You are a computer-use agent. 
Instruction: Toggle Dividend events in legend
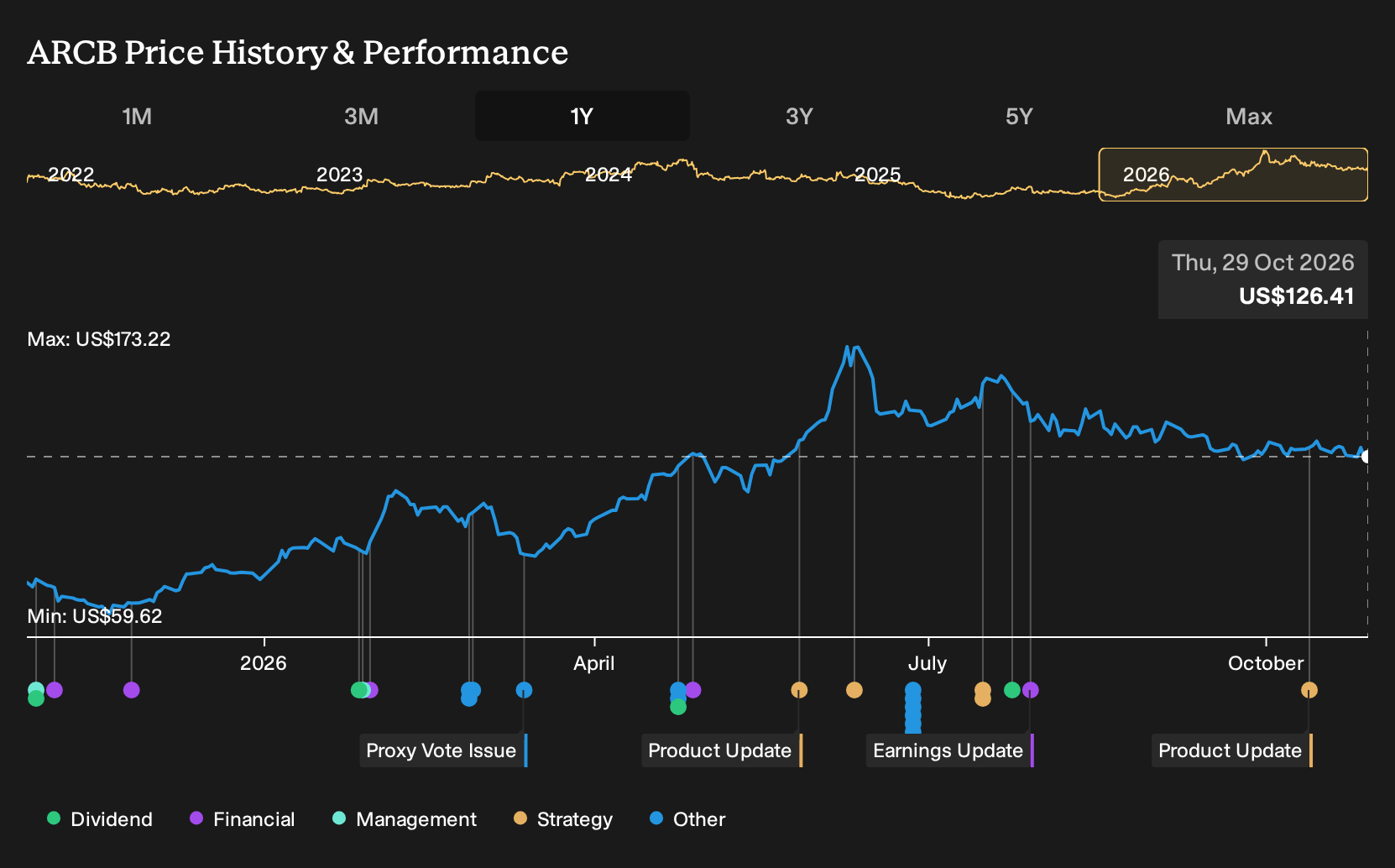click(x=100, y=819)
